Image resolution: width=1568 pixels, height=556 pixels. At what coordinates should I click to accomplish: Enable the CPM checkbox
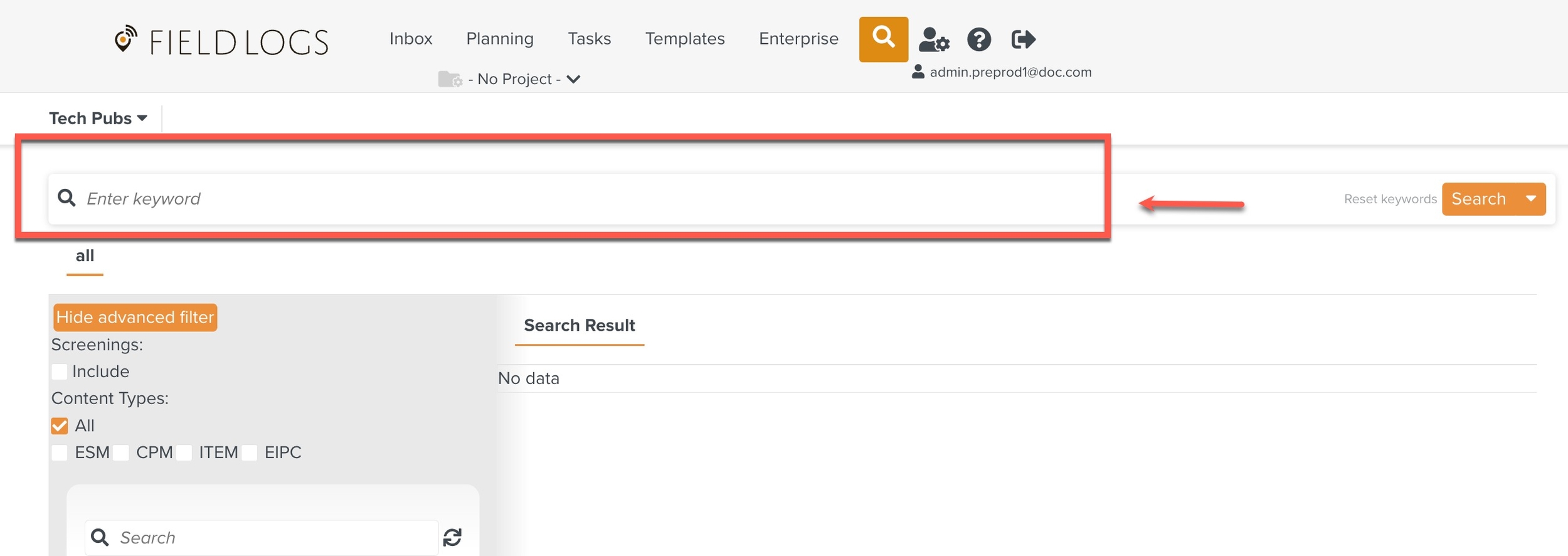click(121, 452)
